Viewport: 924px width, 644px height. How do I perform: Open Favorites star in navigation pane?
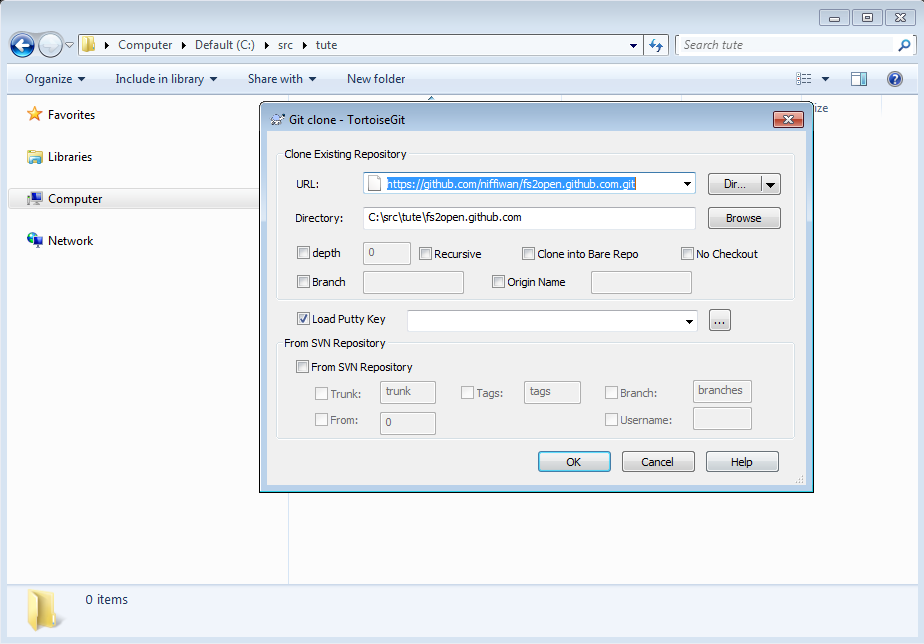(35, 115)
